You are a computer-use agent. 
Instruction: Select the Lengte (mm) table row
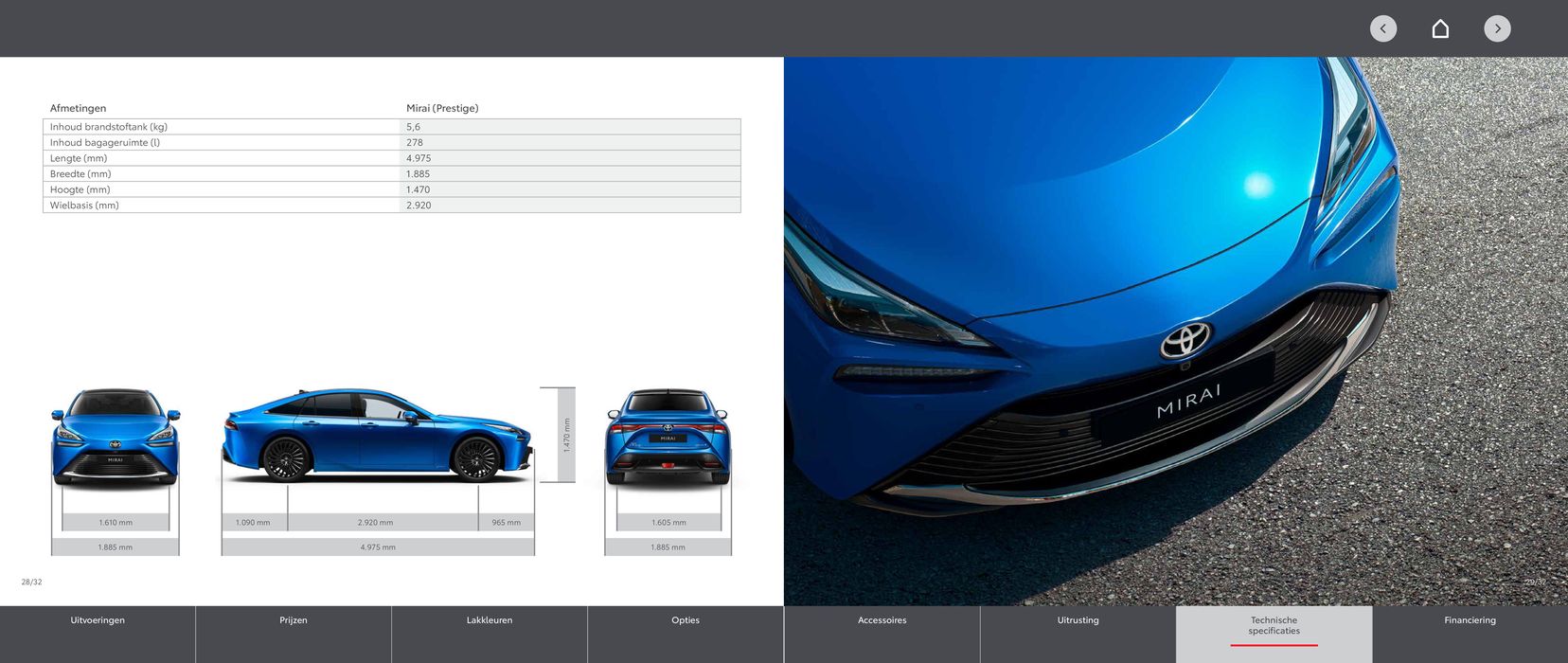coord(391,158)
